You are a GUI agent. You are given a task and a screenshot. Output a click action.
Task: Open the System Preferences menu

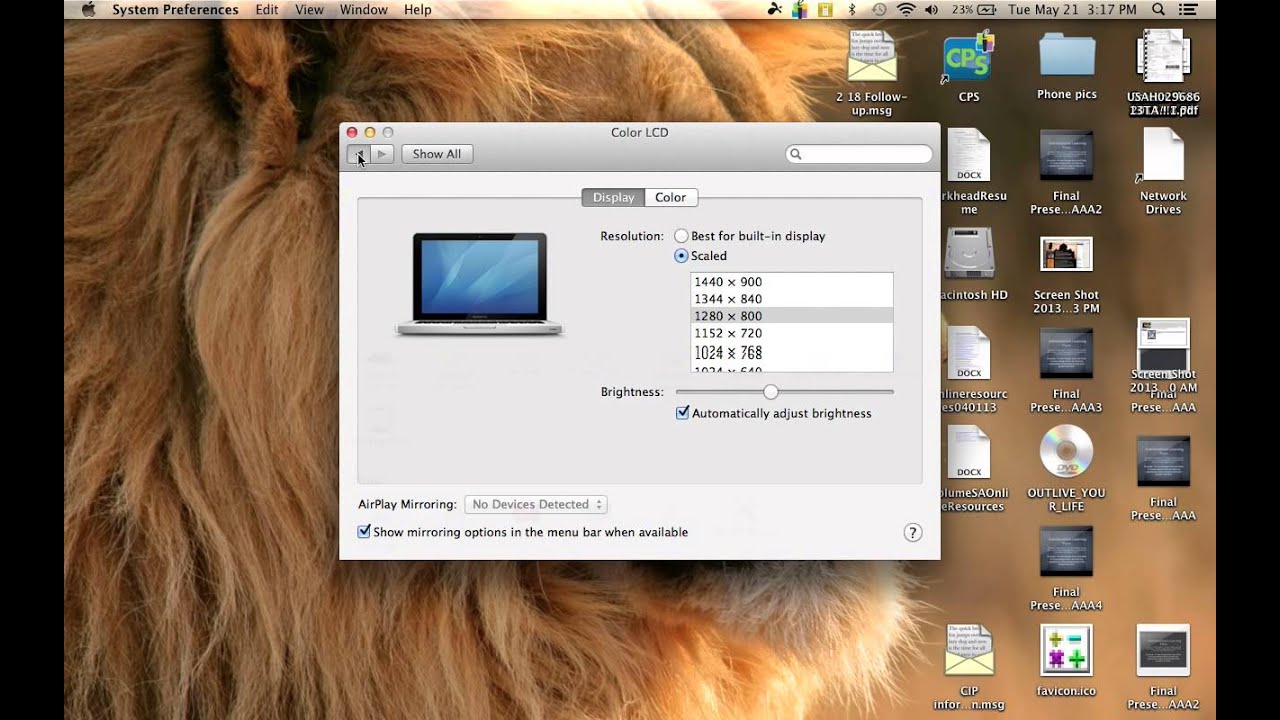point(175,10)
